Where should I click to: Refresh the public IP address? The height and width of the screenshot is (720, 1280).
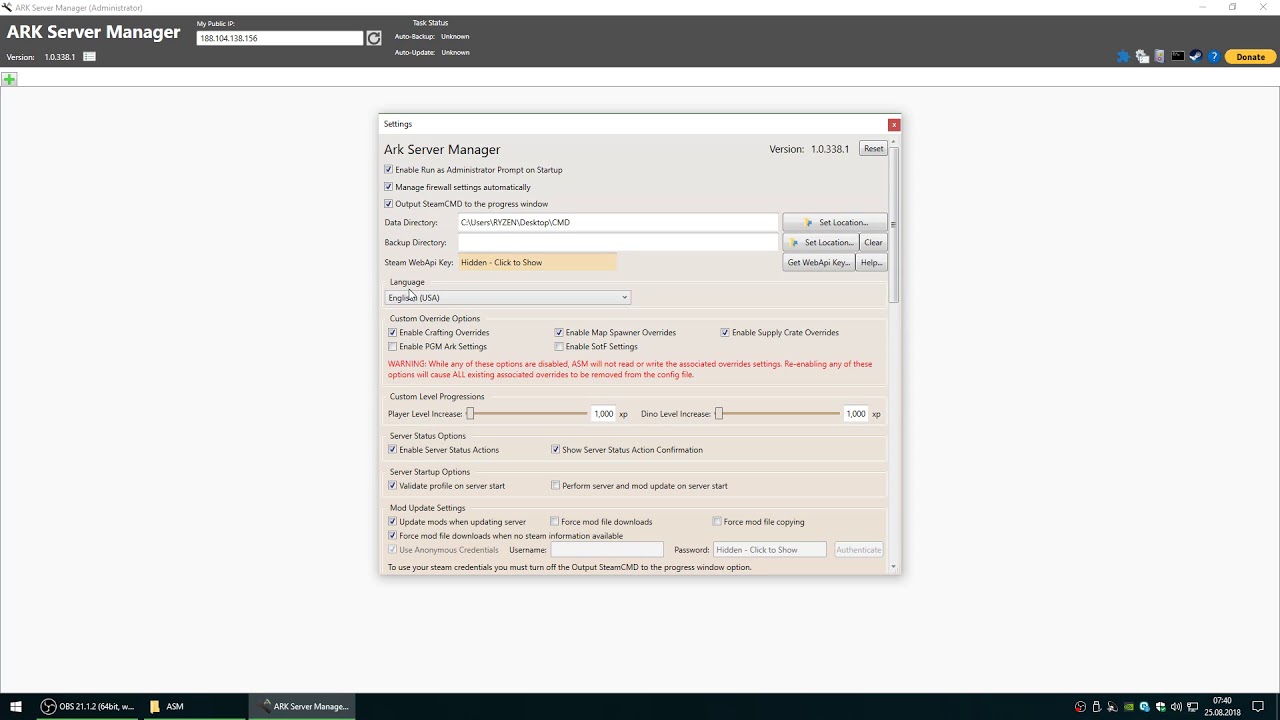point(373,38)
